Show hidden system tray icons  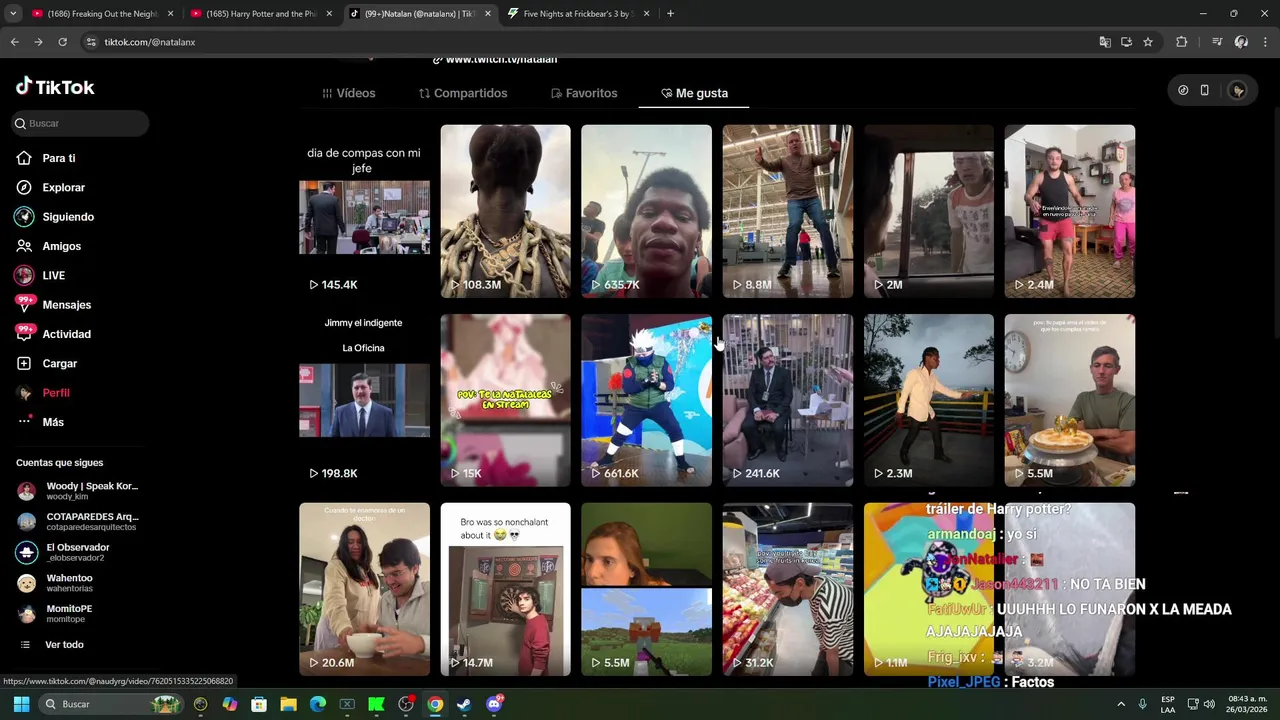point(1121,704)
